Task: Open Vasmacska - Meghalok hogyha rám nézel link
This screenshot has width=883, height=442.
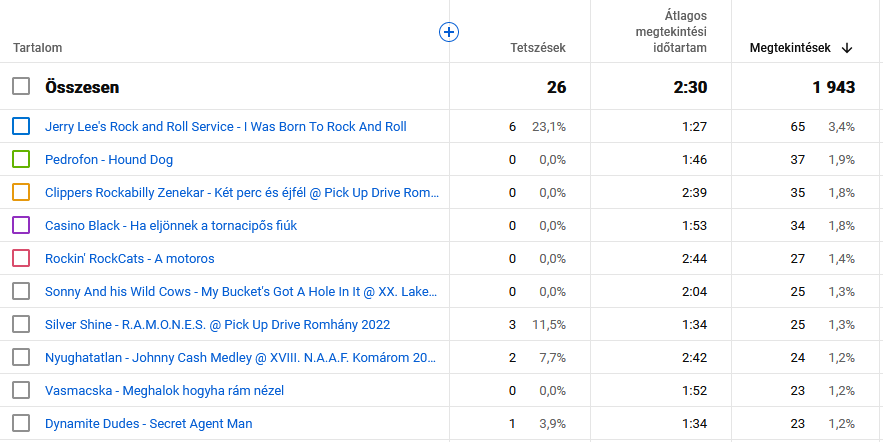Action: [x=164, y=390]
